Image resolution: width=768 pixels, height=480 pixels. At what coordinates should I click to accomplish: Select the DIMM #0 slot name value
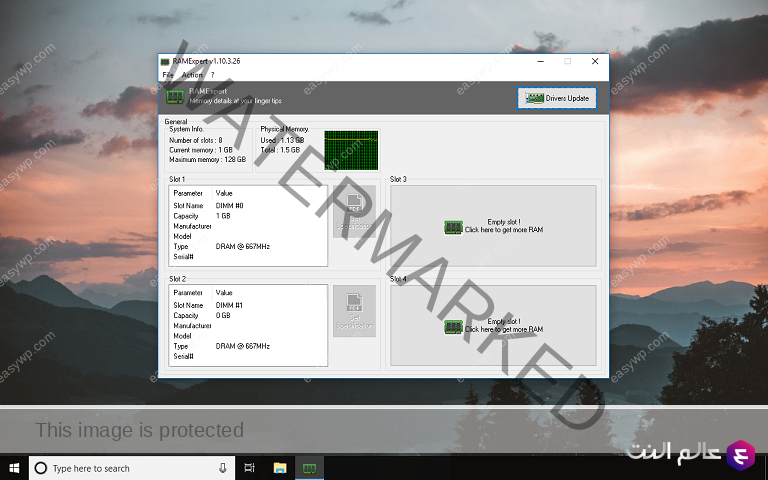point(229,206)
